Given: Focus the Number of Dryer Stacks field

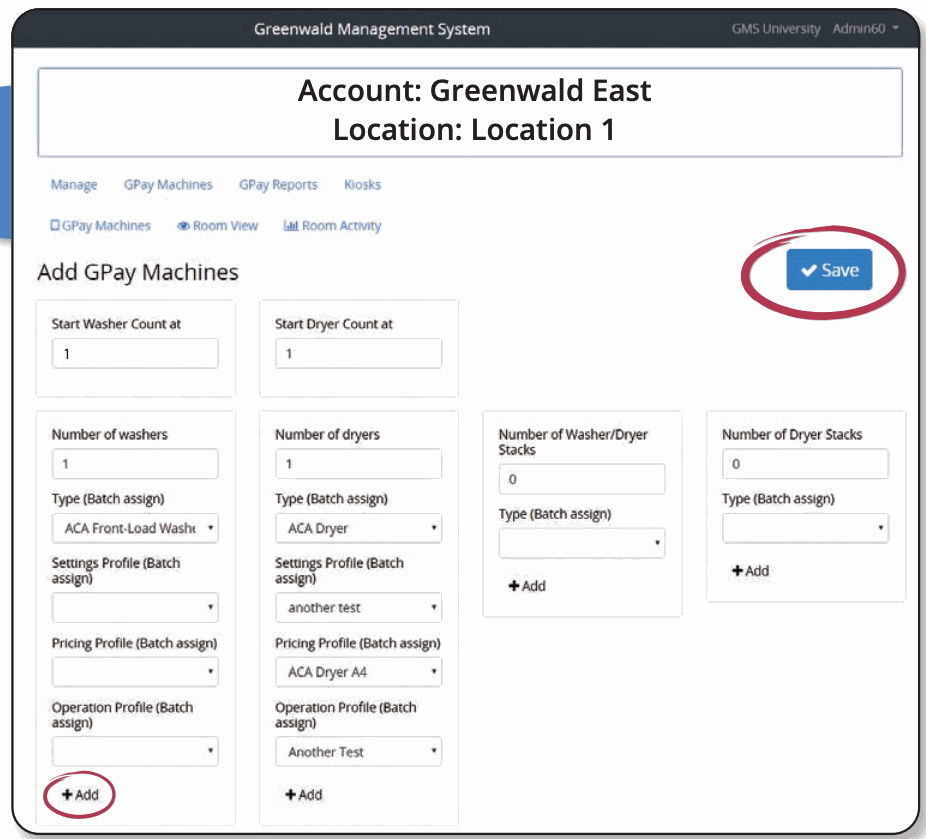Looking at the screenshot, I should point(806,463).
